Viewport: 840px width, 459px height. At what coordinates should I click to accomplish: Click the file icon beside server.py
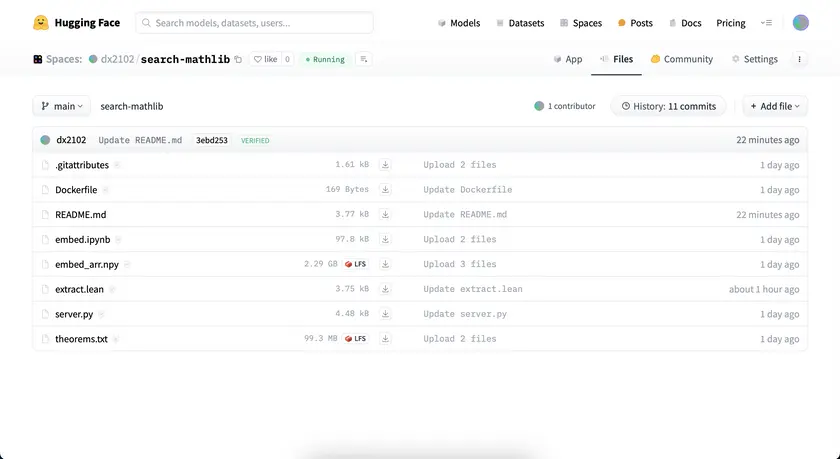point(46,314)
